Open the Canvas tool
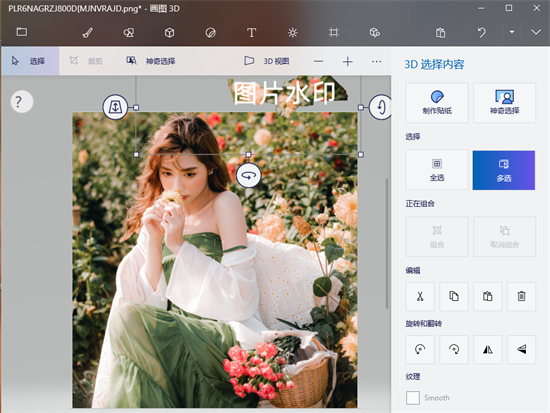Image resolution: width=550 pixels, height=413 pixels. coord(334,33)
